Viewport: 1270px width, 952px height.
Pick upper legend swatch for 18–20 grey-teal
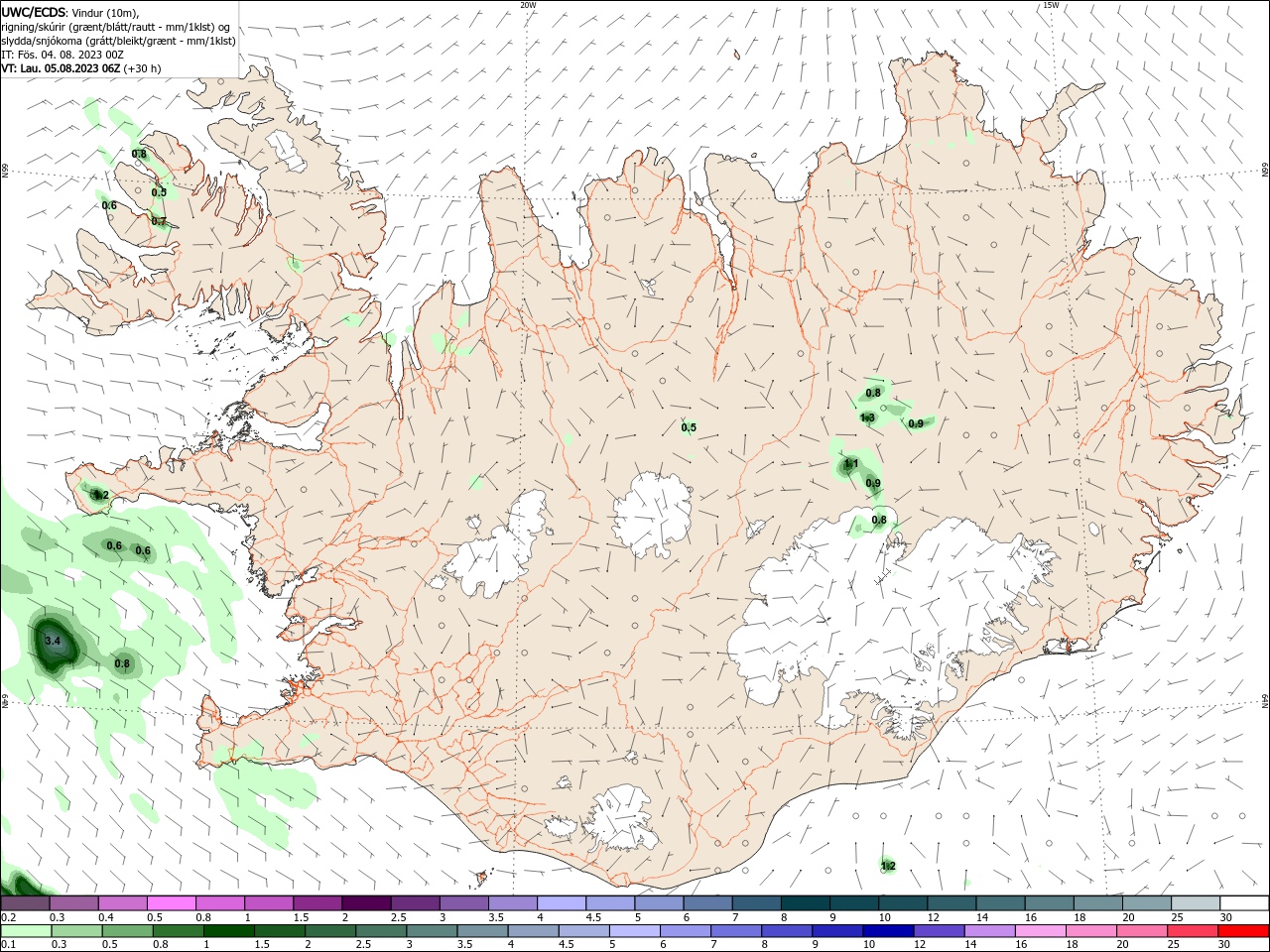click(x=1097, y=903)
